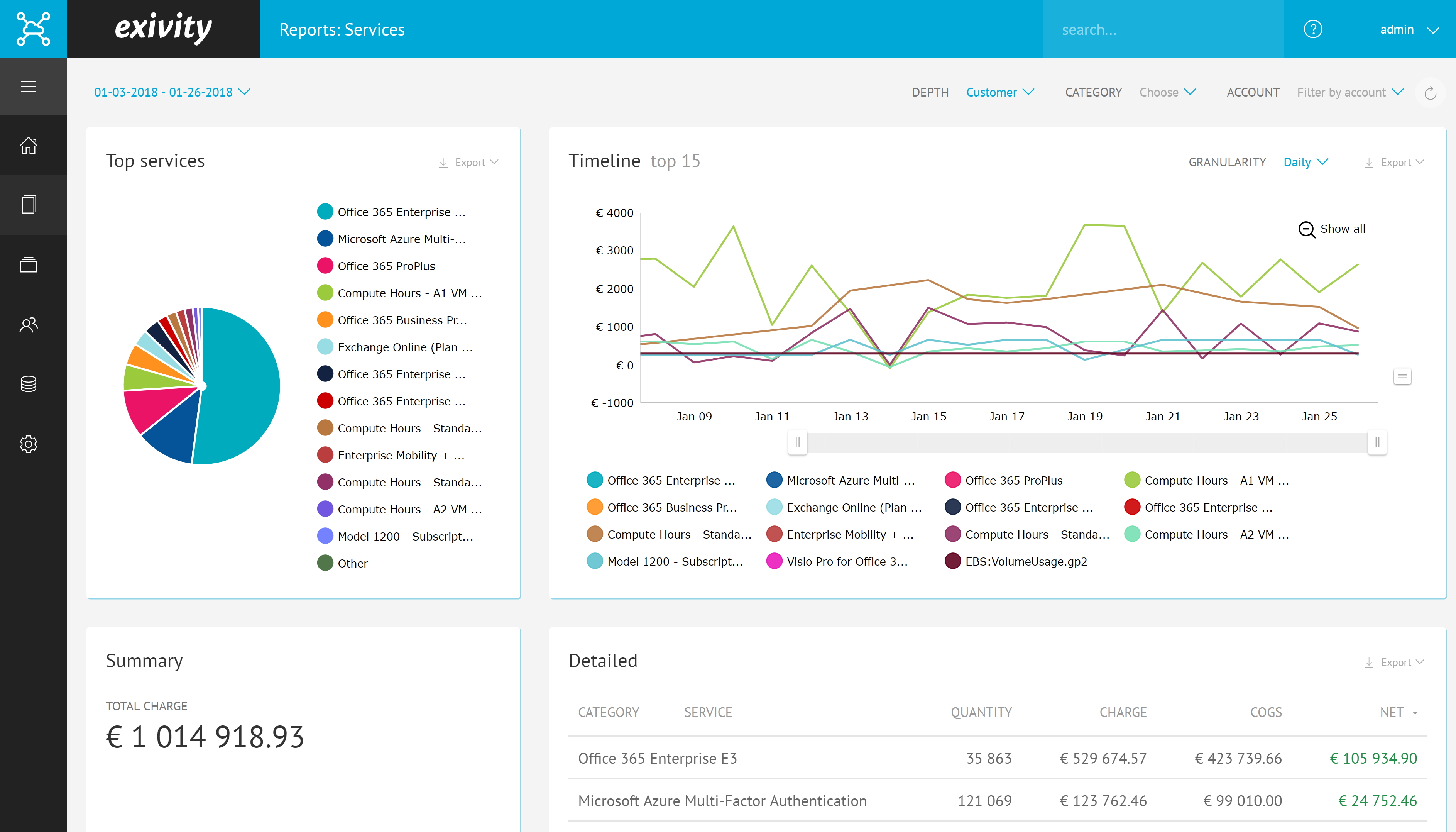The height and width of the screenshot is (832, 1456).
Task: Go to the home dashboard icon
Action: [29, 145]
